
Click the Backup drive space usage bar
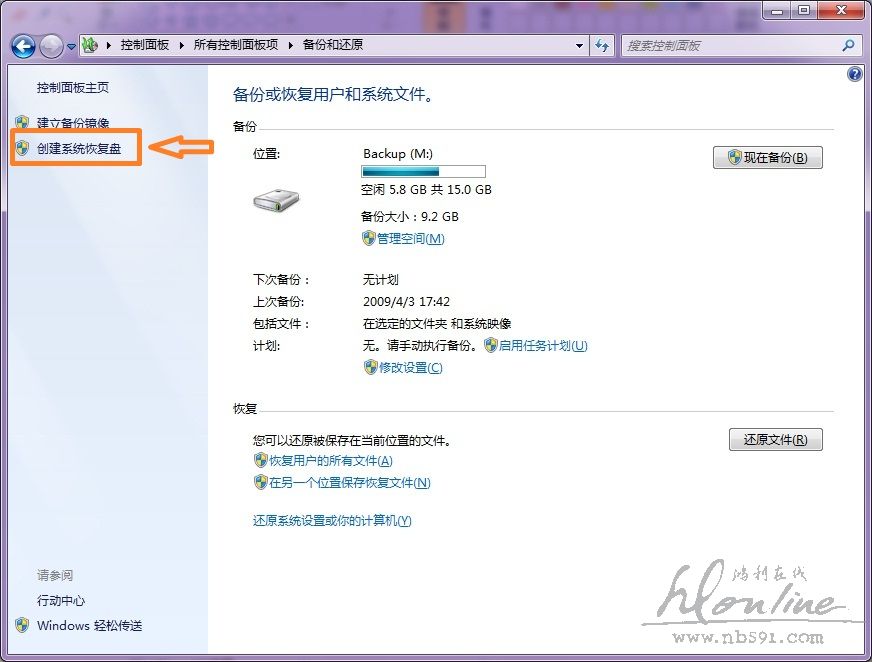point(423,171)
